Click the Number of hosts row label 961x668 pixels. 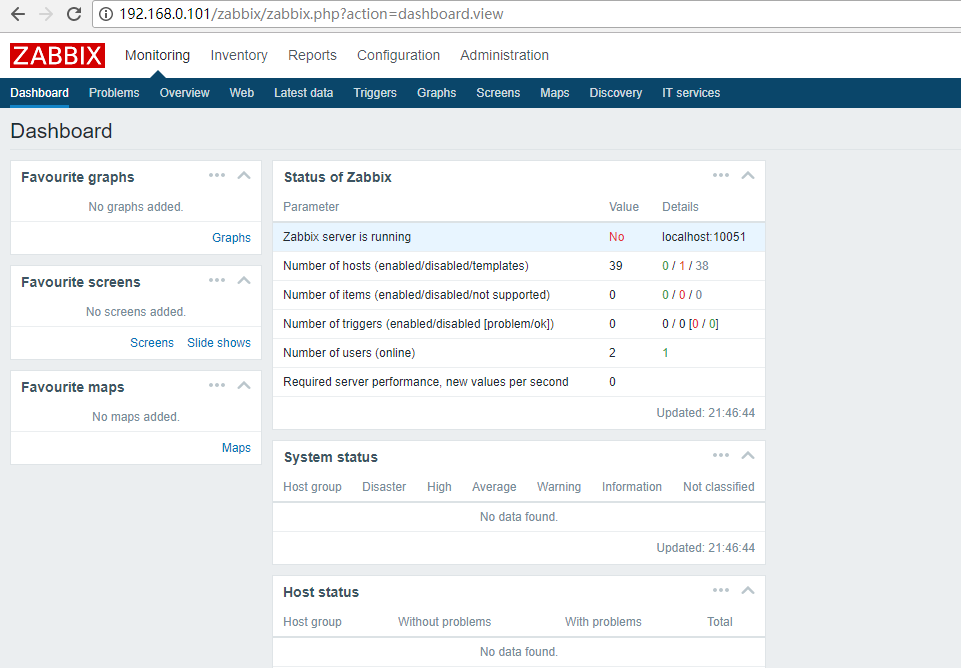[x=406, y=266]
